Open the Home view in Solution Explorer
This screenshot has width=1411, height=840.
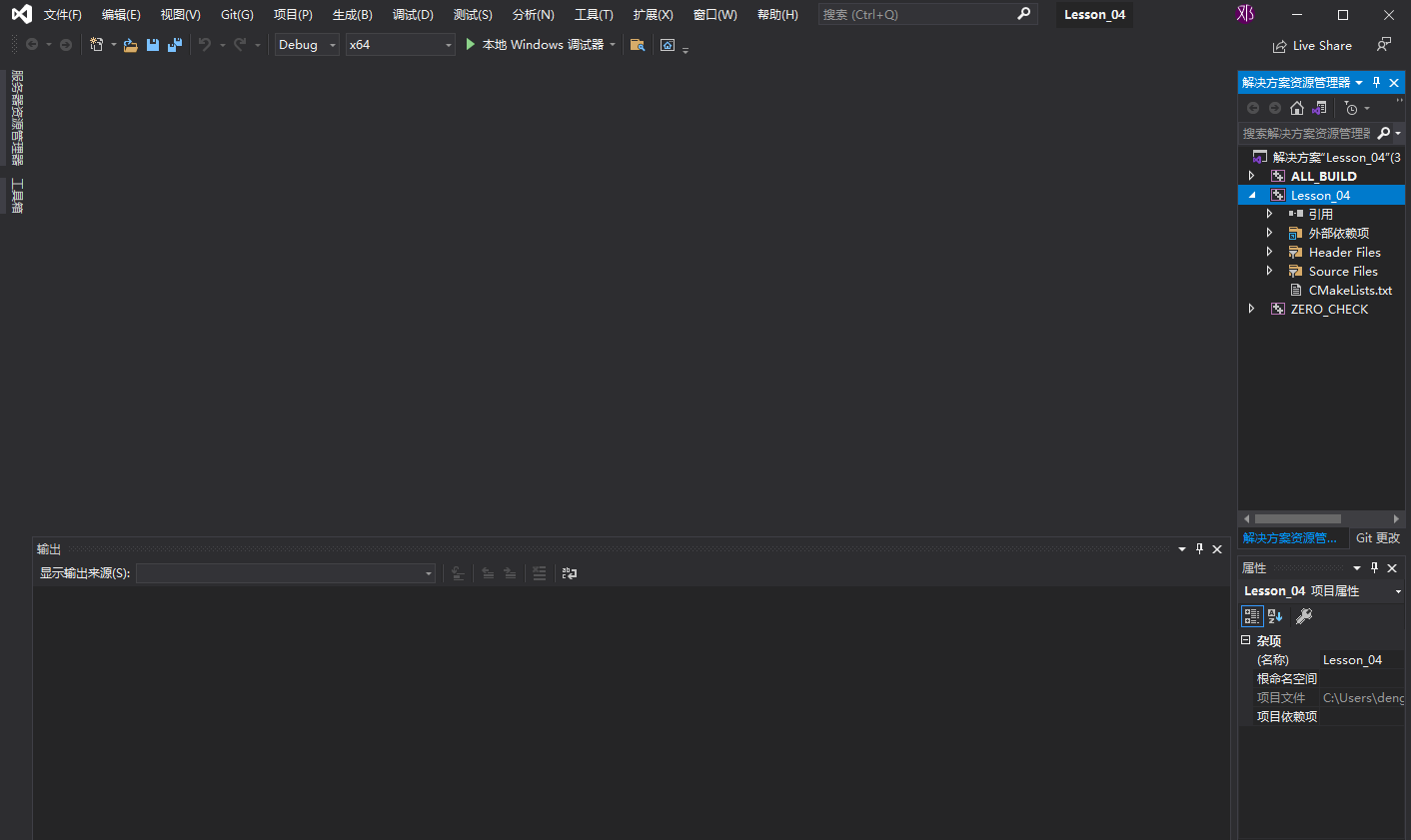1296,107
